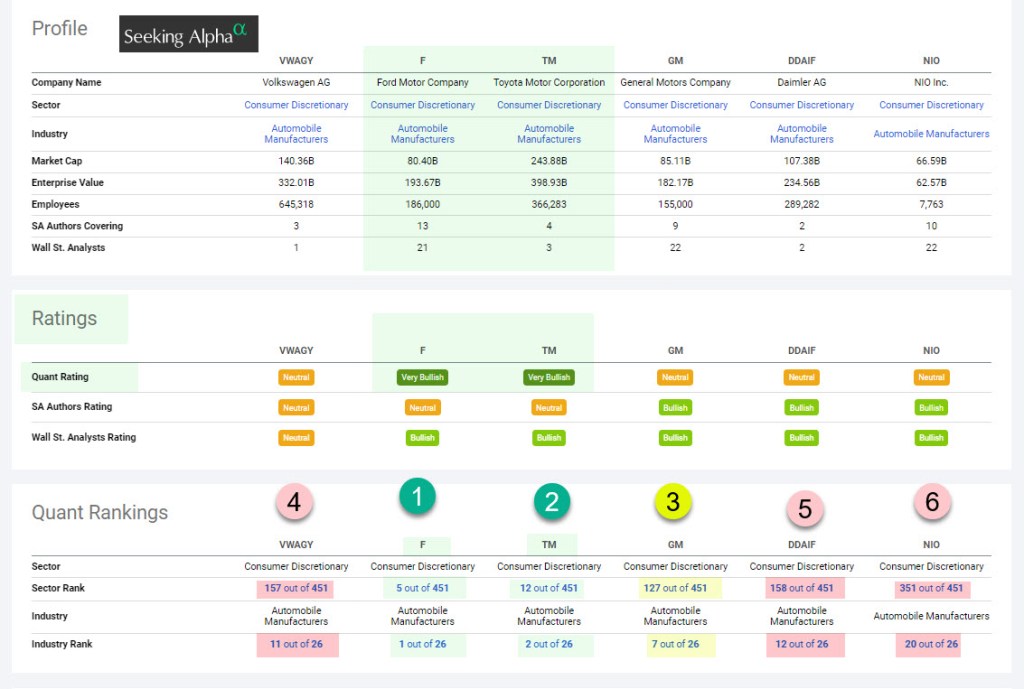The width and height of the screenshot is (1024, 689).
Task: Open Ford's sector rank 5 out of 451
Action: coord(423,588)
